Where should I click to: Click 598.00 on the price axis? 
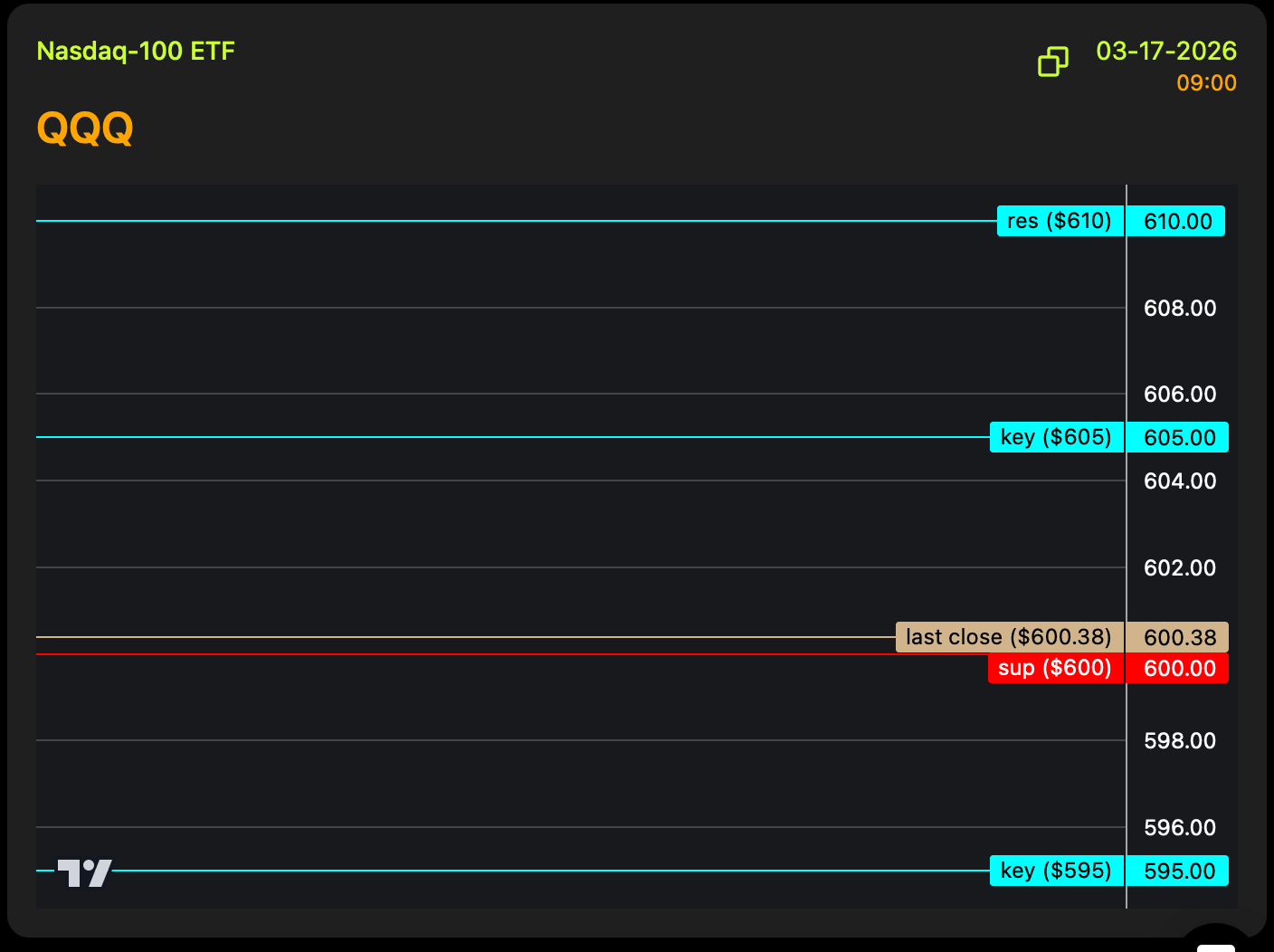point(1179,741)
